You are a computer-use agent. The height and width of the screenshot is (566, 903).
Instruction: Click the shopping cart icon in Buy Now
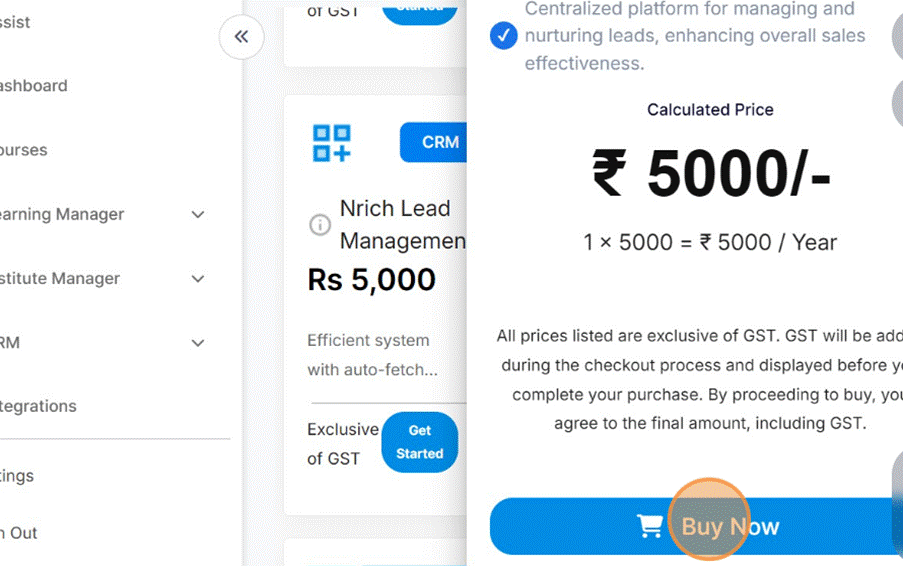pyautogui.click(x=650, y=527)
